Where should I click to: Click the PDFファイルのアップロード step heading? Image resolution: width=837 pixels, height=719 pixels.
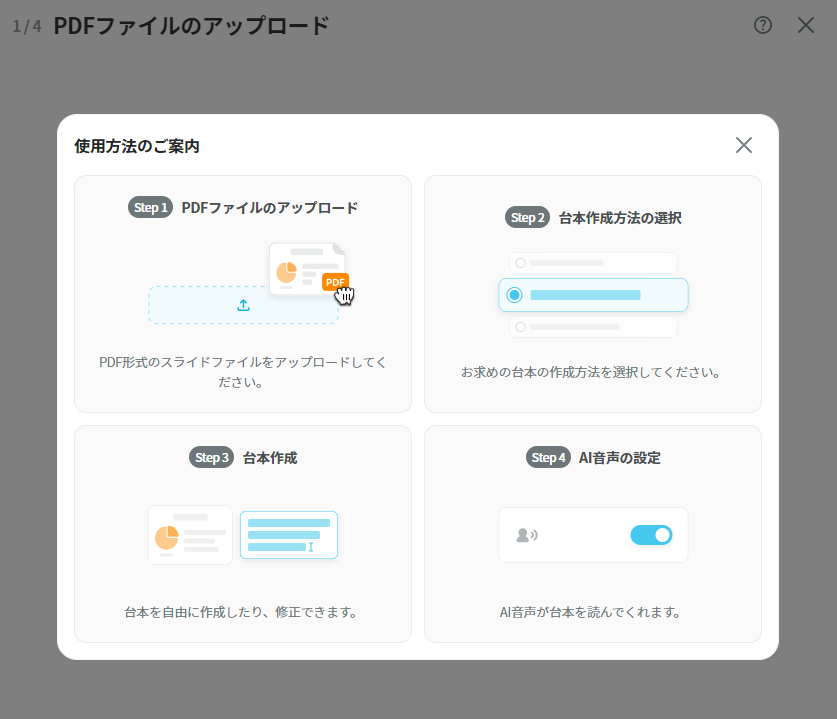[269, 208]
